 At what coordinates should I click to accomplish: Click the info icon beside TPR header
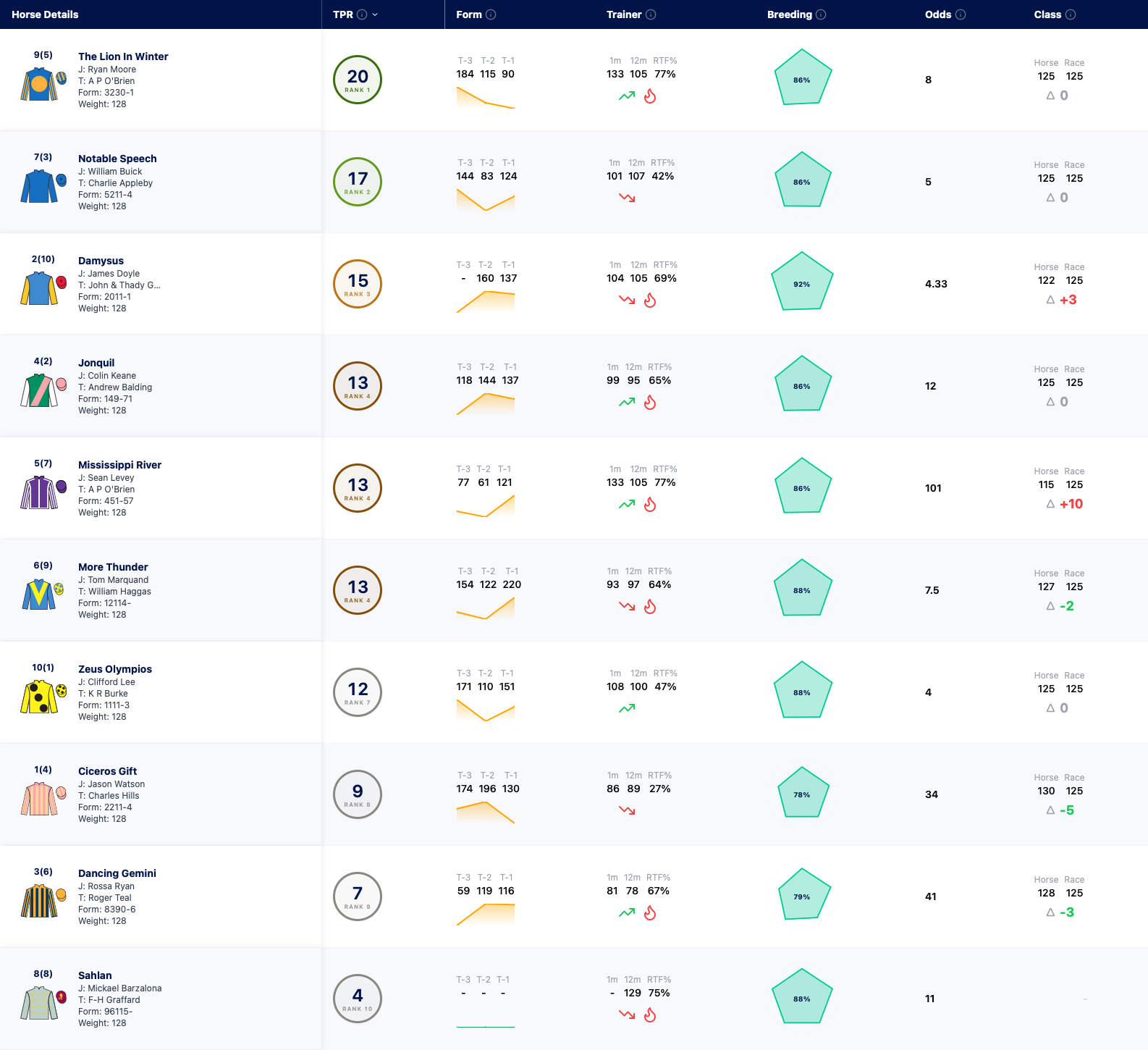click(x=362, y=14)
